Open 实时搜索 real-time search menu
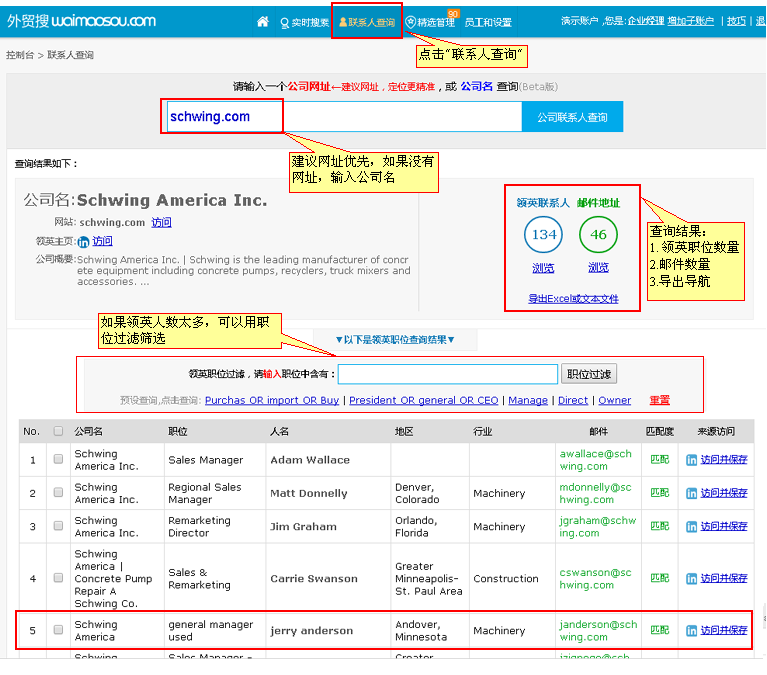The height and width of the screenshot is (675, 767). click(304, 22)
